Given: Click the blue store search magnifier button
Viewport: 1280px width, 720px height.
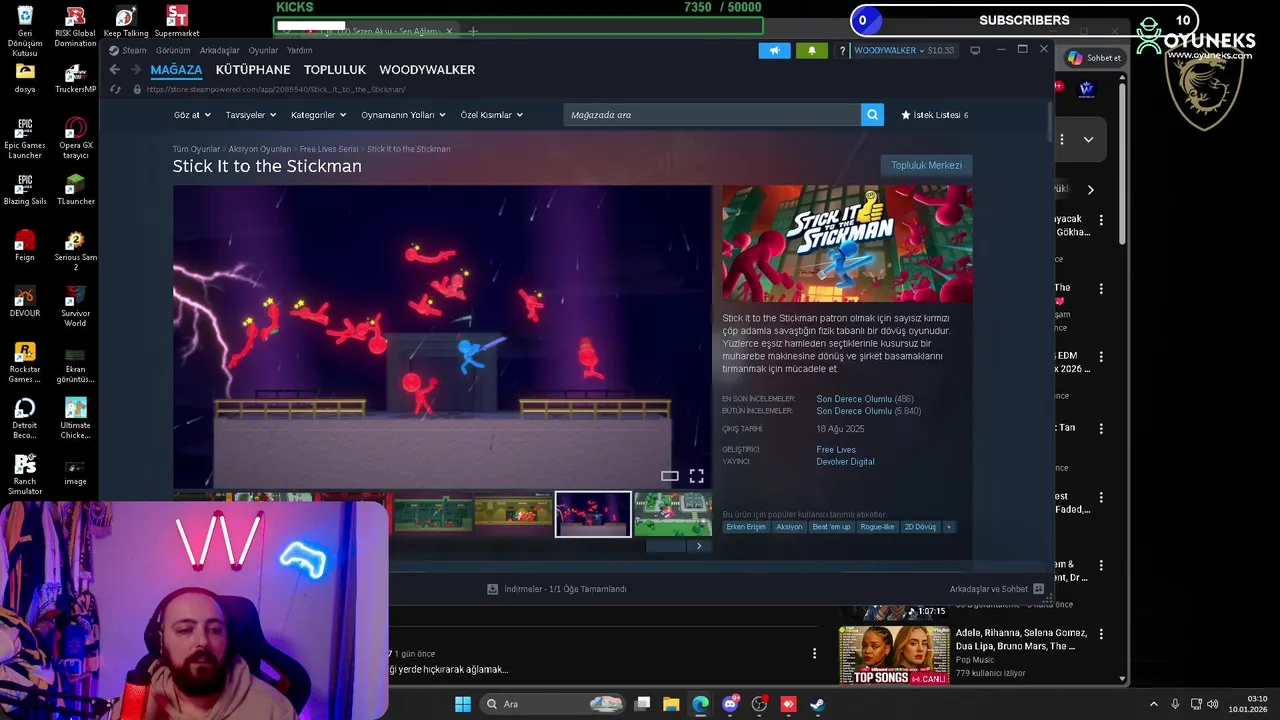Looking at the screenshot, I should tap(873, 115).
